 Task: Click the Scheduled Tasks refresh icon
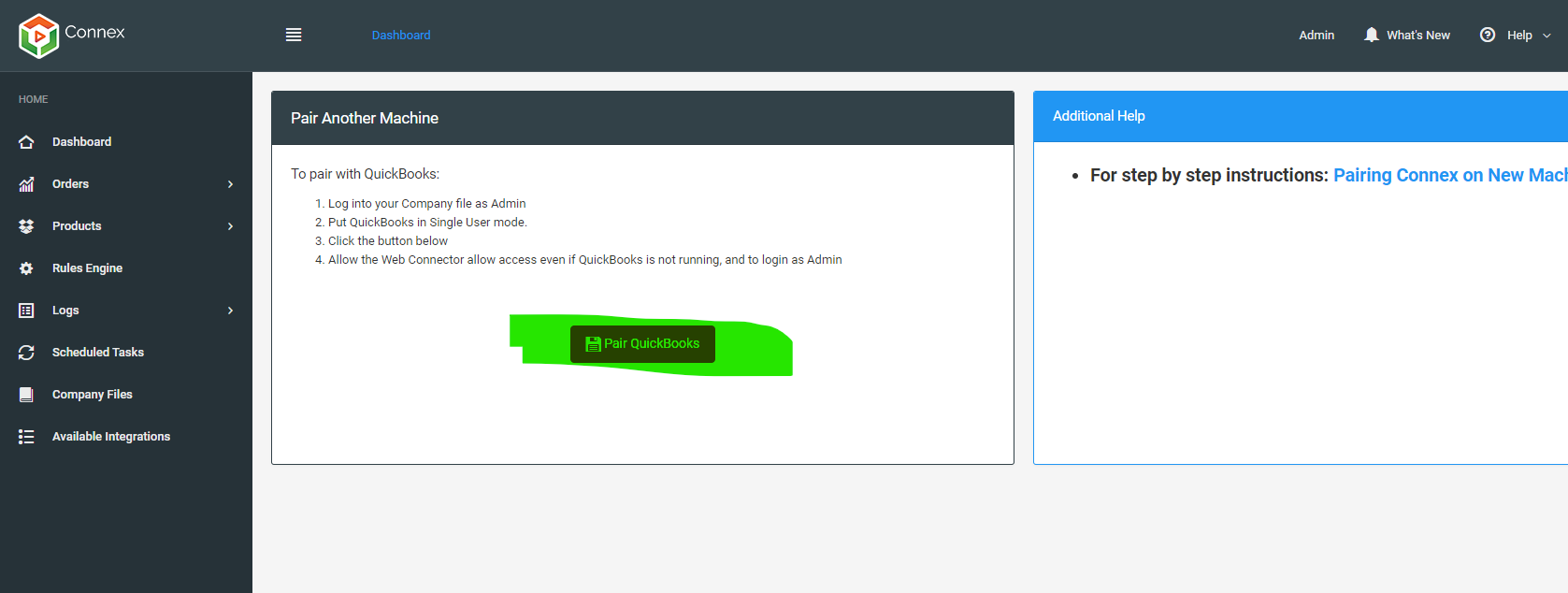tap(26, 353)
